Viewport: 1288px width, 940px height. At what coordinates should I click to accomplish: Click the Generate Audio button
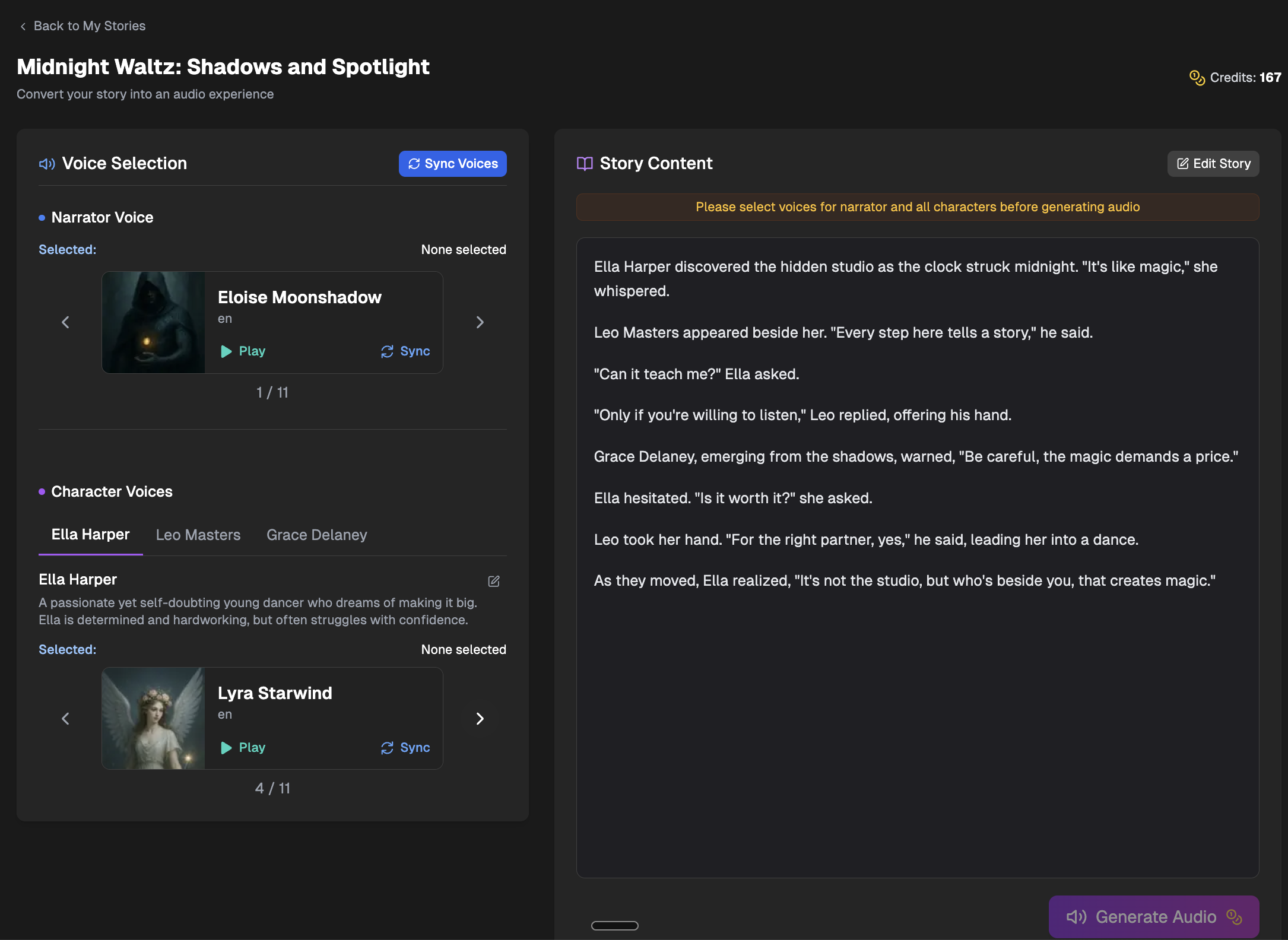point(1153,917)
